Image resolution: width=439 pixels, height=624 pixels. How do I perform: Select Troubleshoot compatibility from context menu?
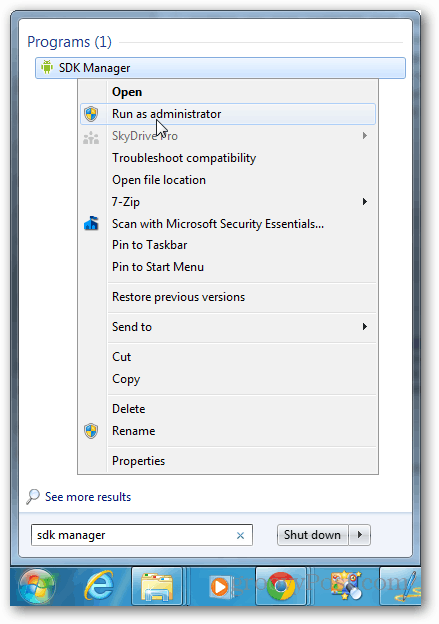184,158
